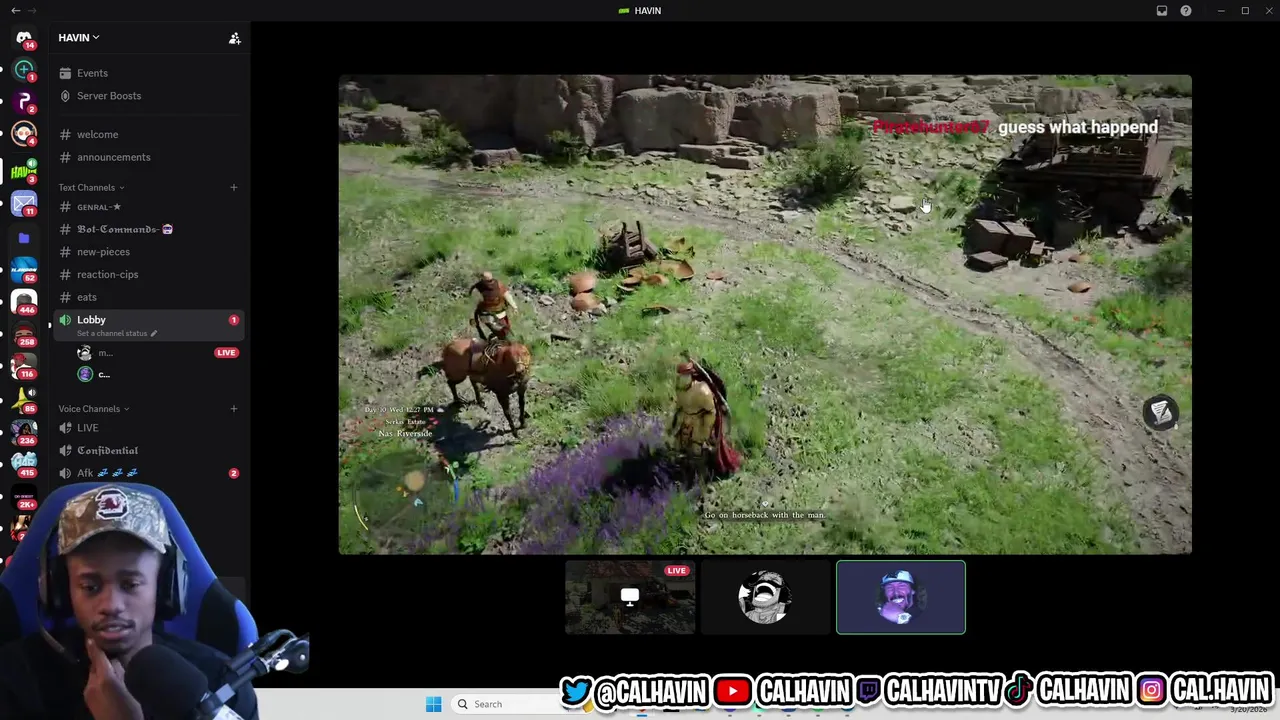Collapse the Text Channels category
This screenshot has width=1280, height=720.
point(91,187)
